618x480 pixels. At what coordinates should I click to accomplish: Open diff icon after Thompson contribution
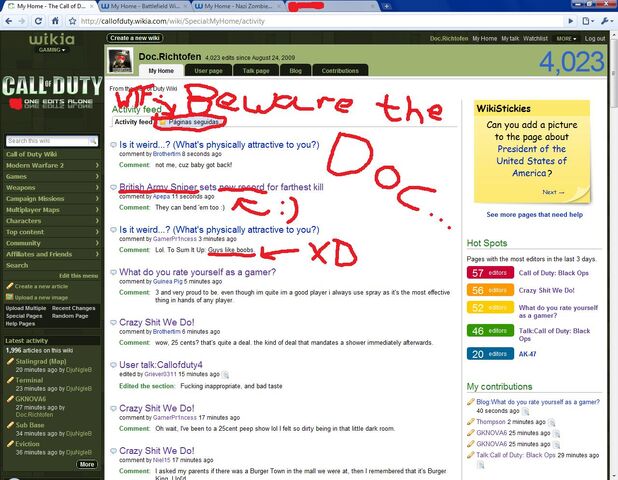[551, 422]
